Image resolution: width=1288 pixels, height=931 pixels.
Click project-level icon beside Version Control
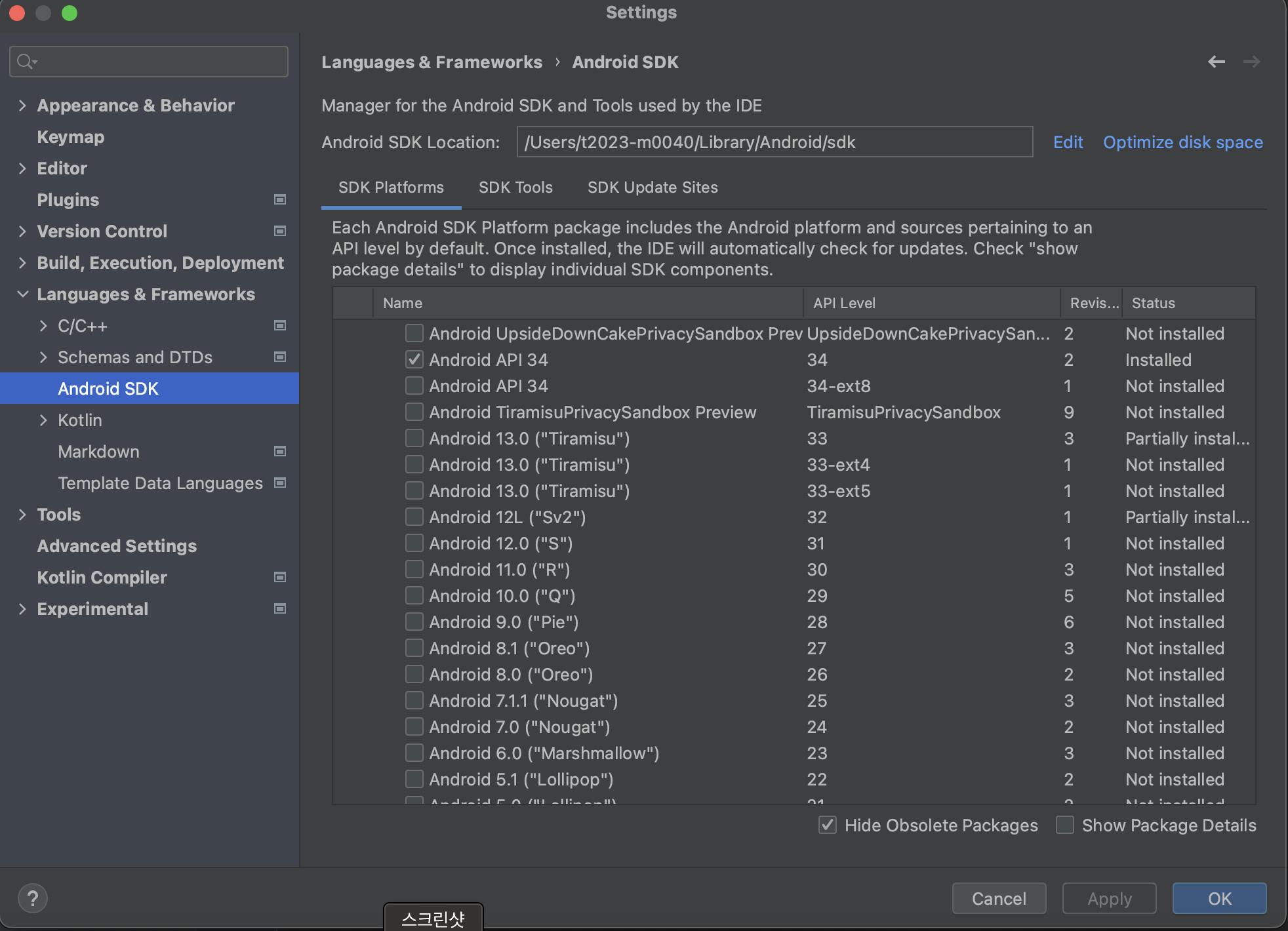[280, 231]
